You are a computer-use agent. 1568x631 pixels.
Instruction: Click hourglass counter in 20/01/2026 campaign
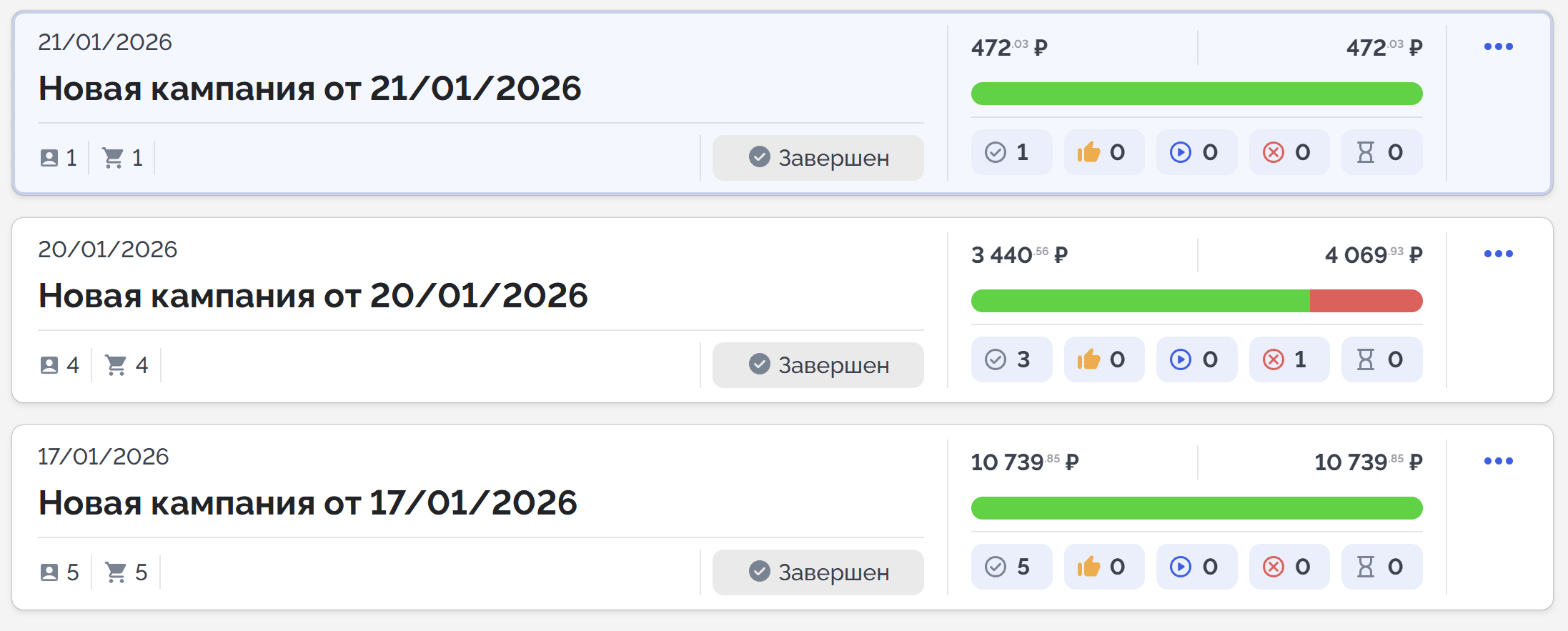tap(1381, 359)
